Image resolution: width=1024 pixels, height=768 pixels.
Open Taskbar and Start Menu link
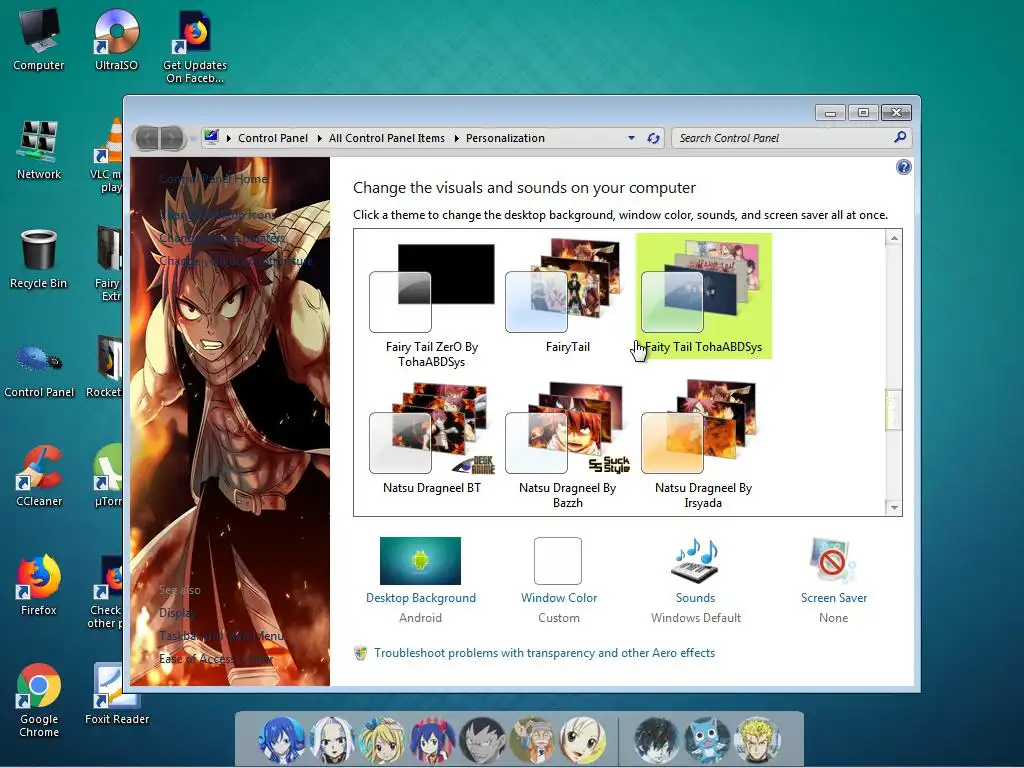coord(221,635)
